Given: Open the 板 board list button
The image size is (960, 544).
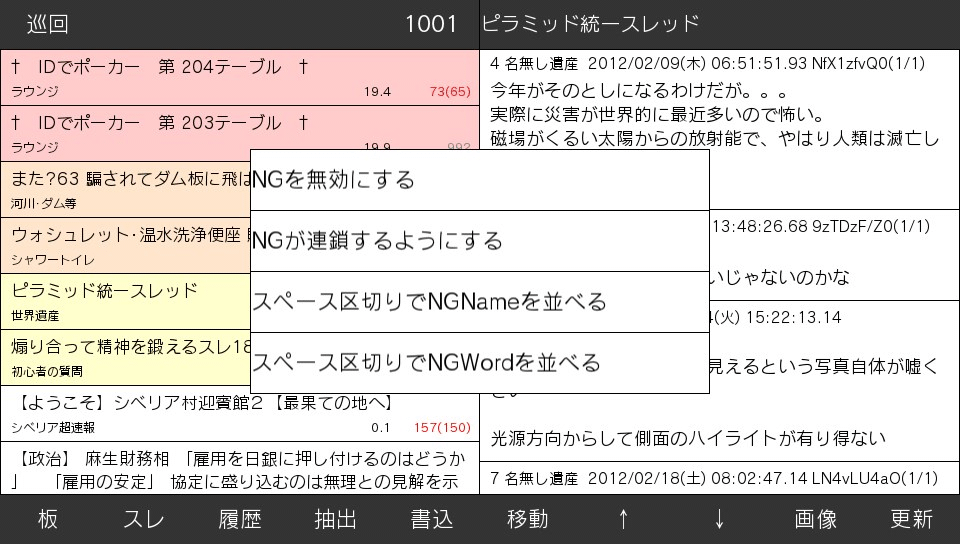Looking at the screenshot, I should [48, 519].
